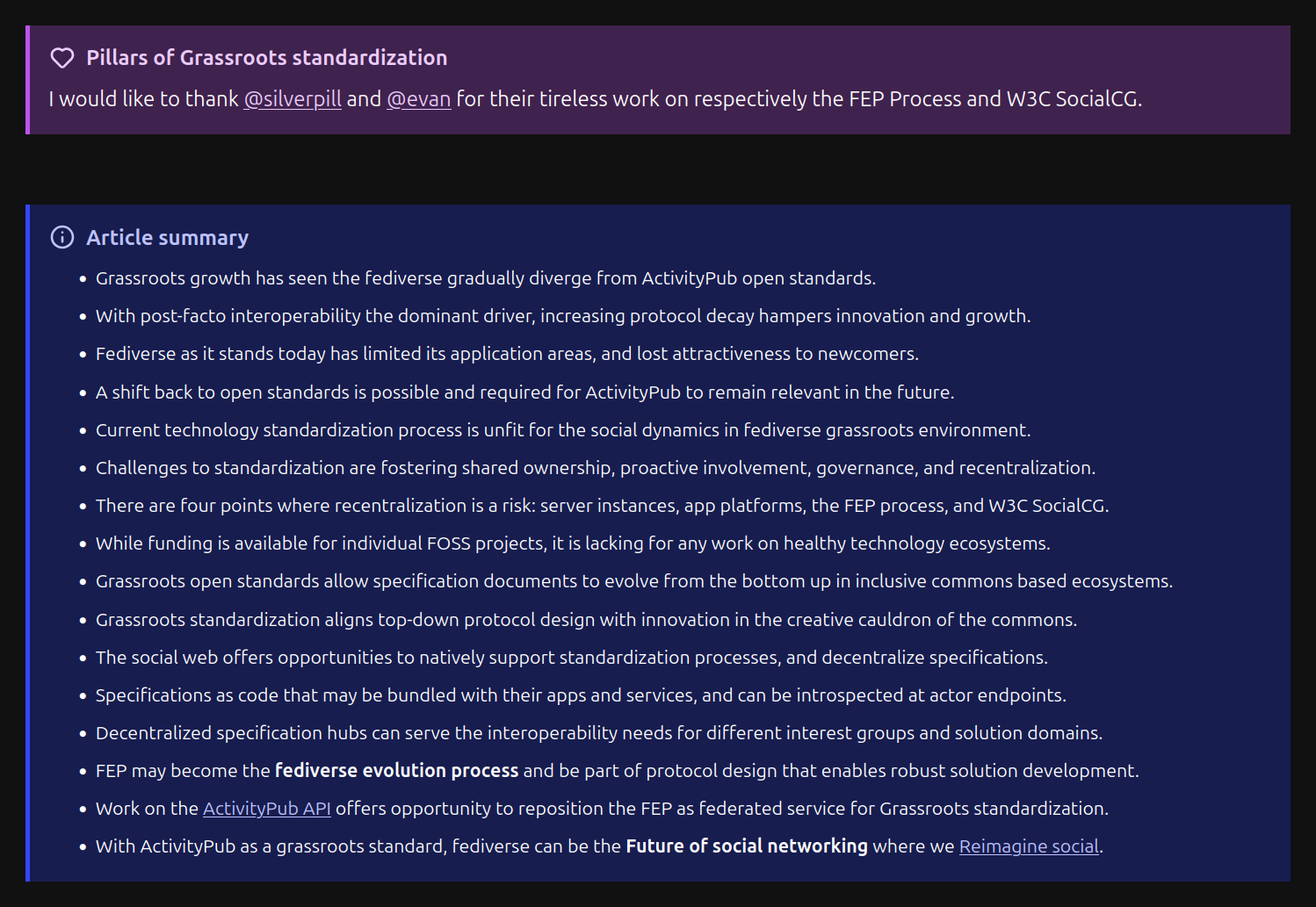
Task: Click the Specifications as code bullet
Action: click(580, 695)
